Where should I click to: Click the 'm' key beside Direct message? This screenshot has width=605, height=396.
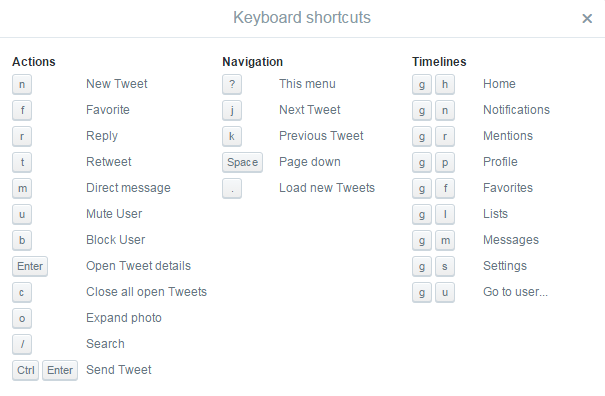tap(22, 188)
